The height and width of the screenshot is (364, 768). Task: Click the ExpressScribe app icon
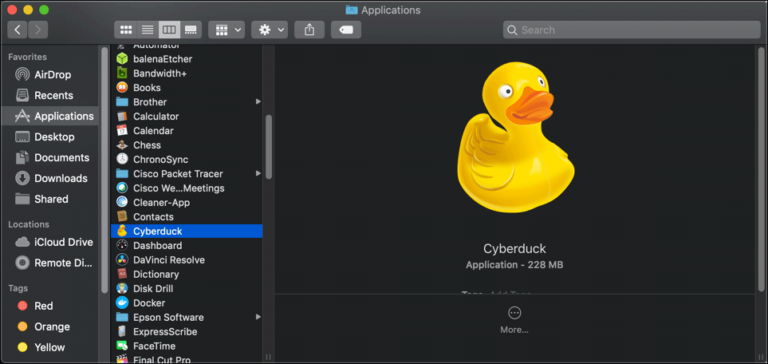click(122, 332)
